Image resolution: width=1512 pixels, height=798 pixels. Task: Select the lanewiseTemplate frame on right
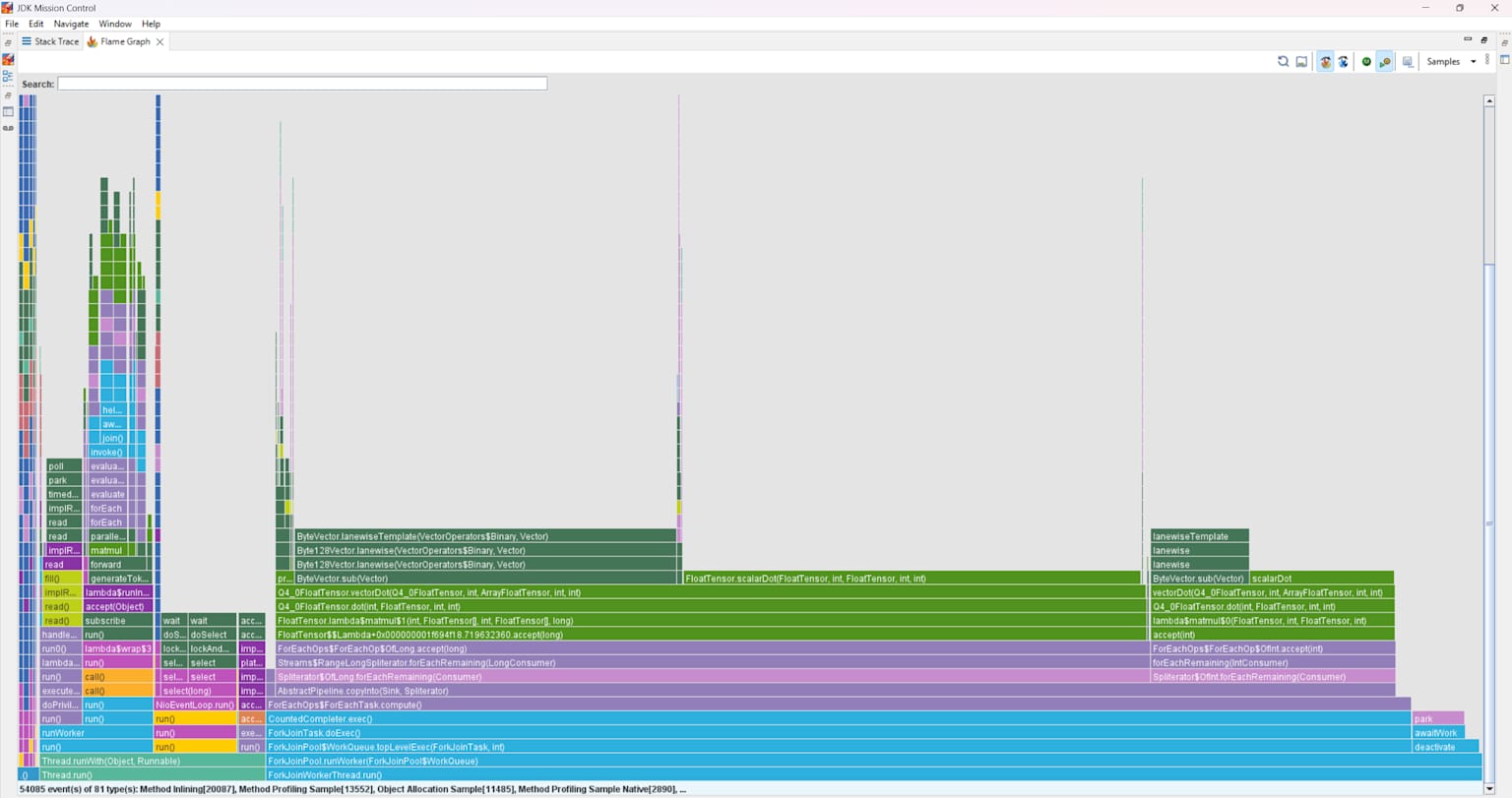pos(1199,536)
